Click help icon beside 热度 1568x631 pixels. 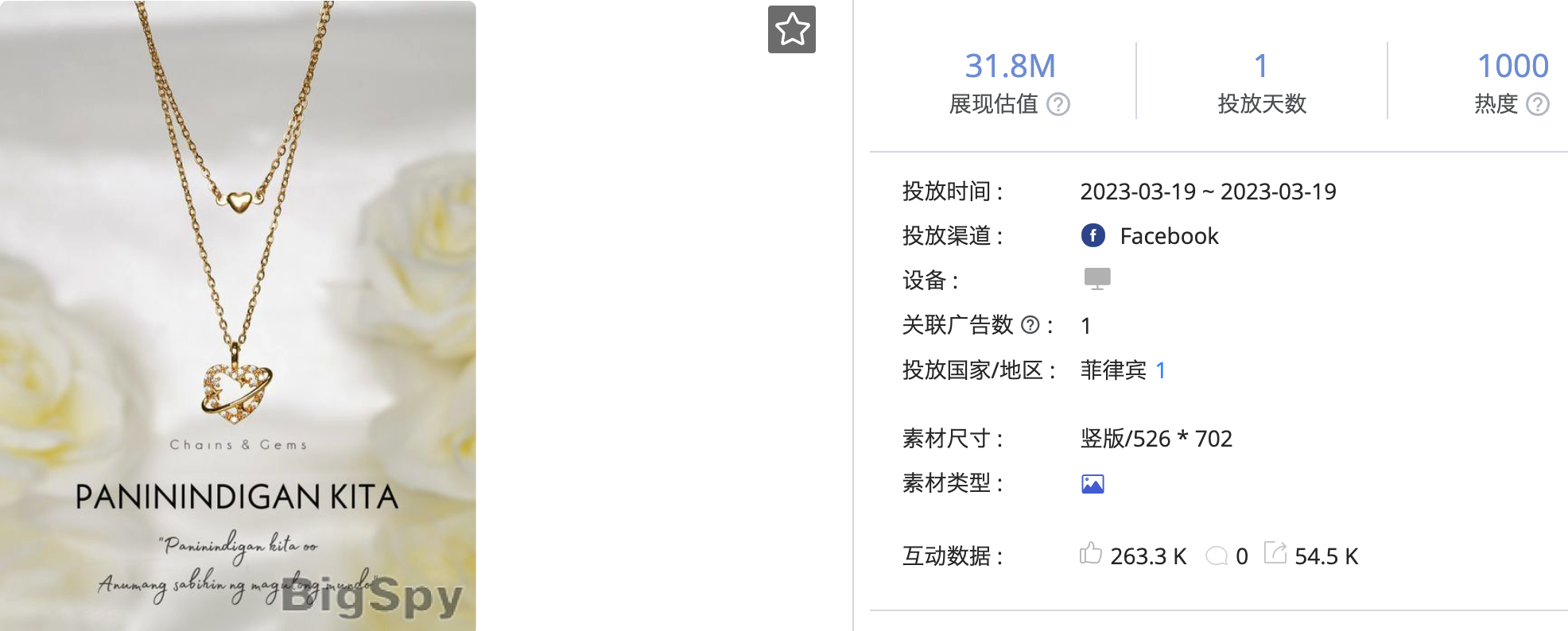pos(1538,104)
